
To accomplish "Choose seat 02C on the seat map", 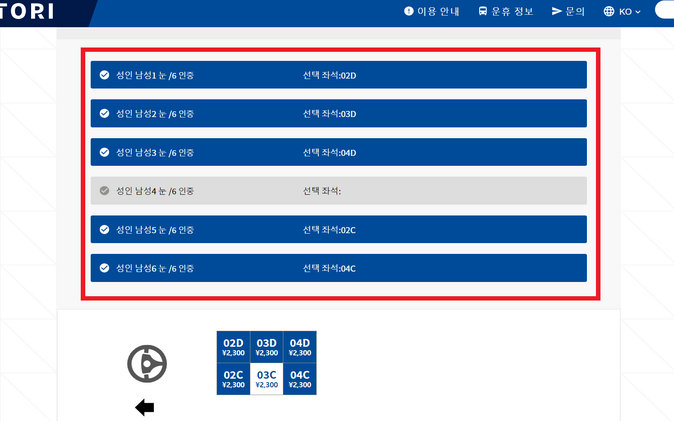I will [x=233, y=379].
